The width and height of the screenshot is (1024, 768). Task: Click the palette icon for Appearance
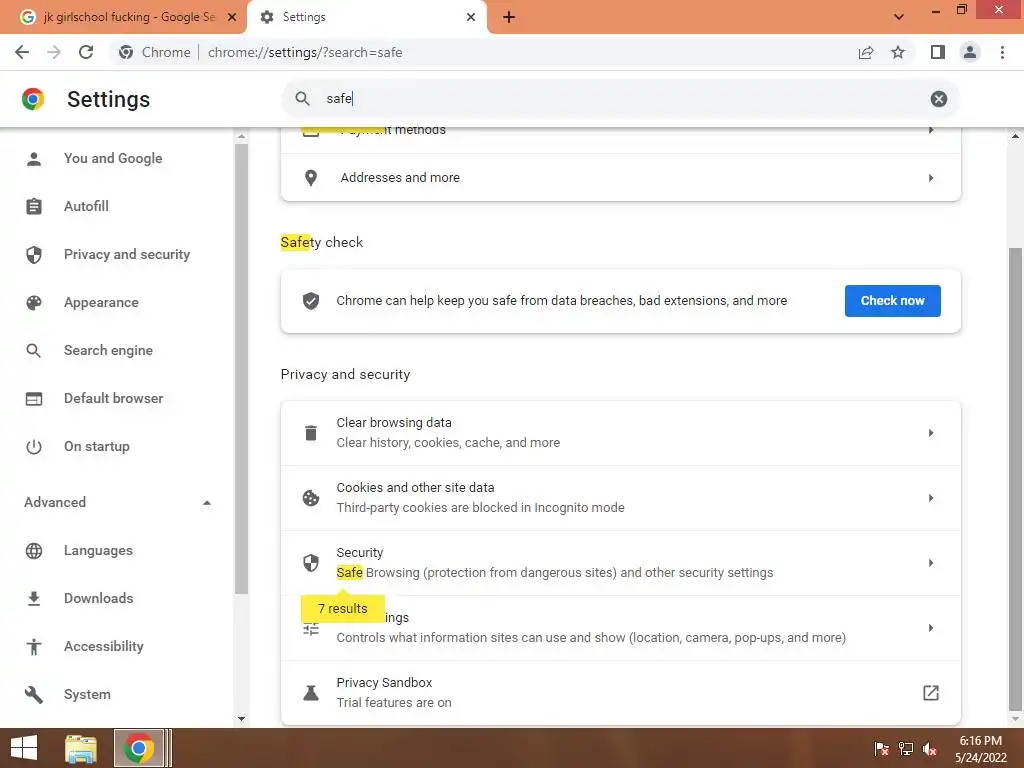pyautogui.click(x=34, y=302)
